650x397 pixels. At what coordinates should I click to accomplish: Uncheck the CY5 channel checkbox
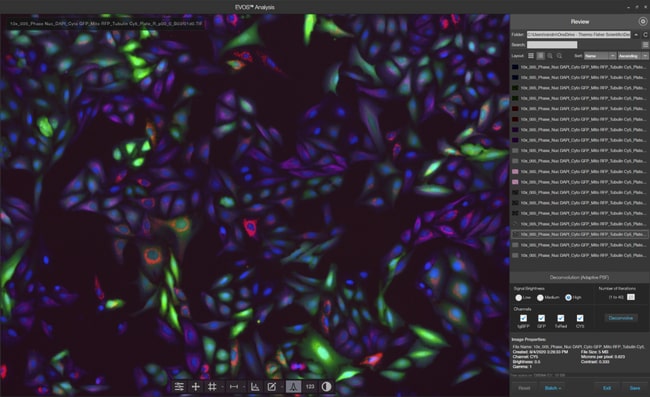[x=580, y=318]
